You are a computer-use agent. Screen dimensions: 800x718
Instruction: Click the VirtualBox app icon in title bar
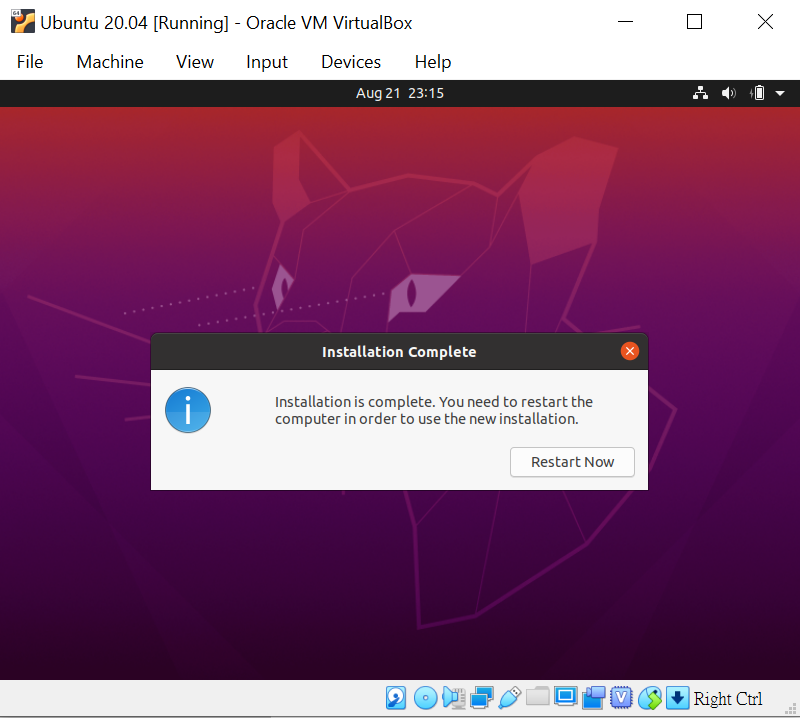[23, 21]
